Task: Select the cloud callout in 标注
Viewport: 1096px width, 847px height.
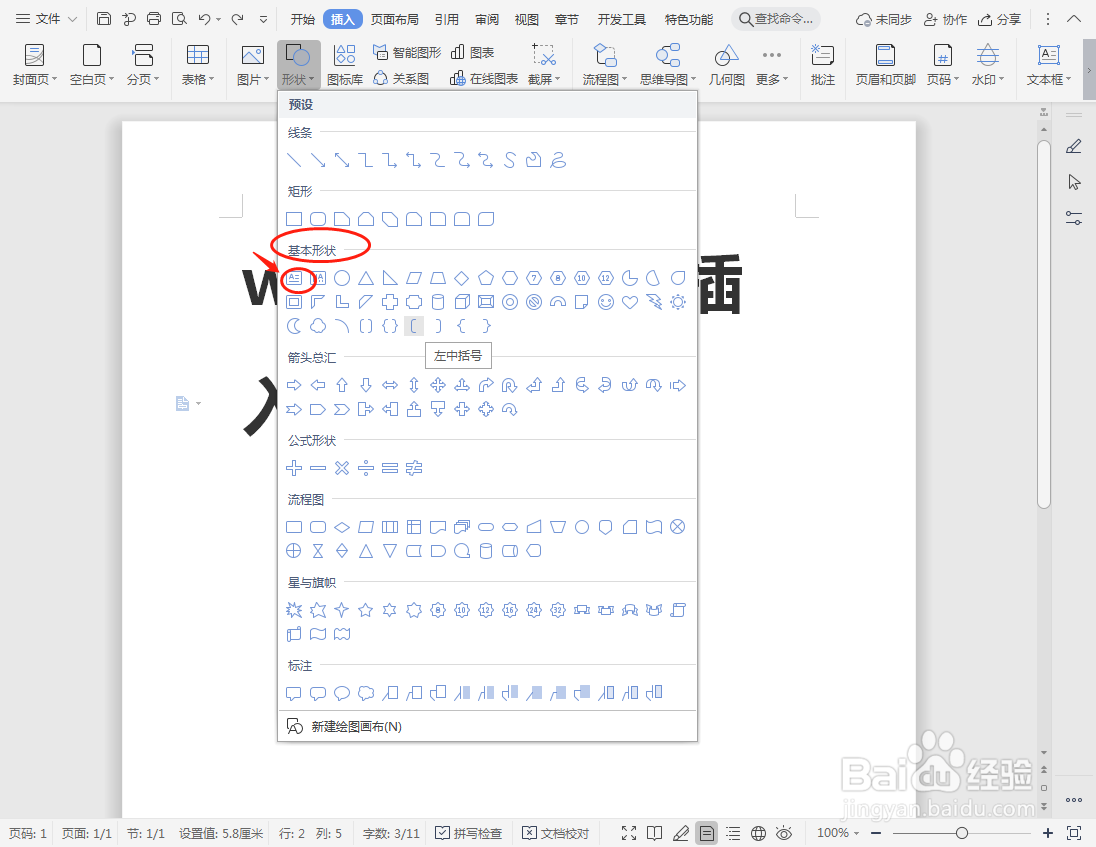Action: 366,693
